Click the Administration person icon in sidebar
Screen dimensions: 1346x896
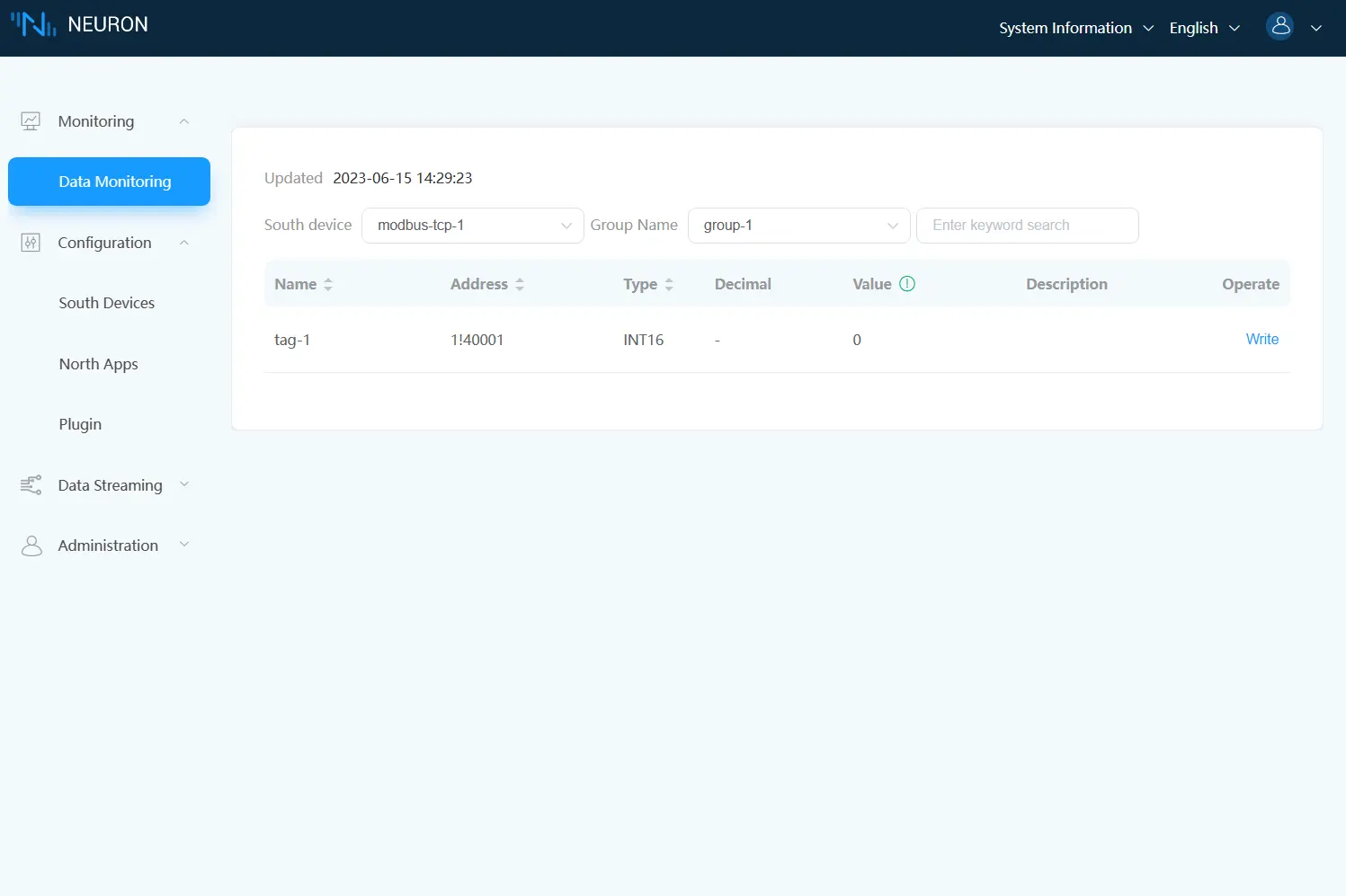pyautogui.click(x=31, y=546)
